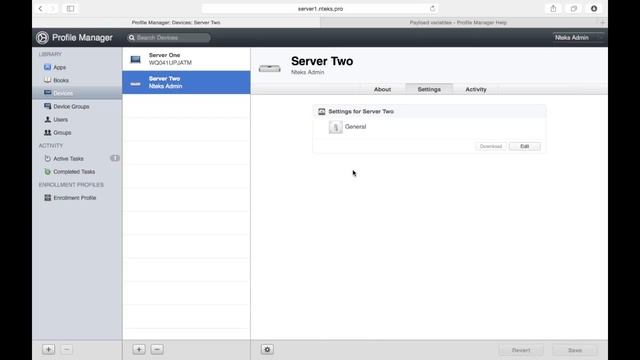
Task: Select Server Two in the device list
Action: [186, 82]
